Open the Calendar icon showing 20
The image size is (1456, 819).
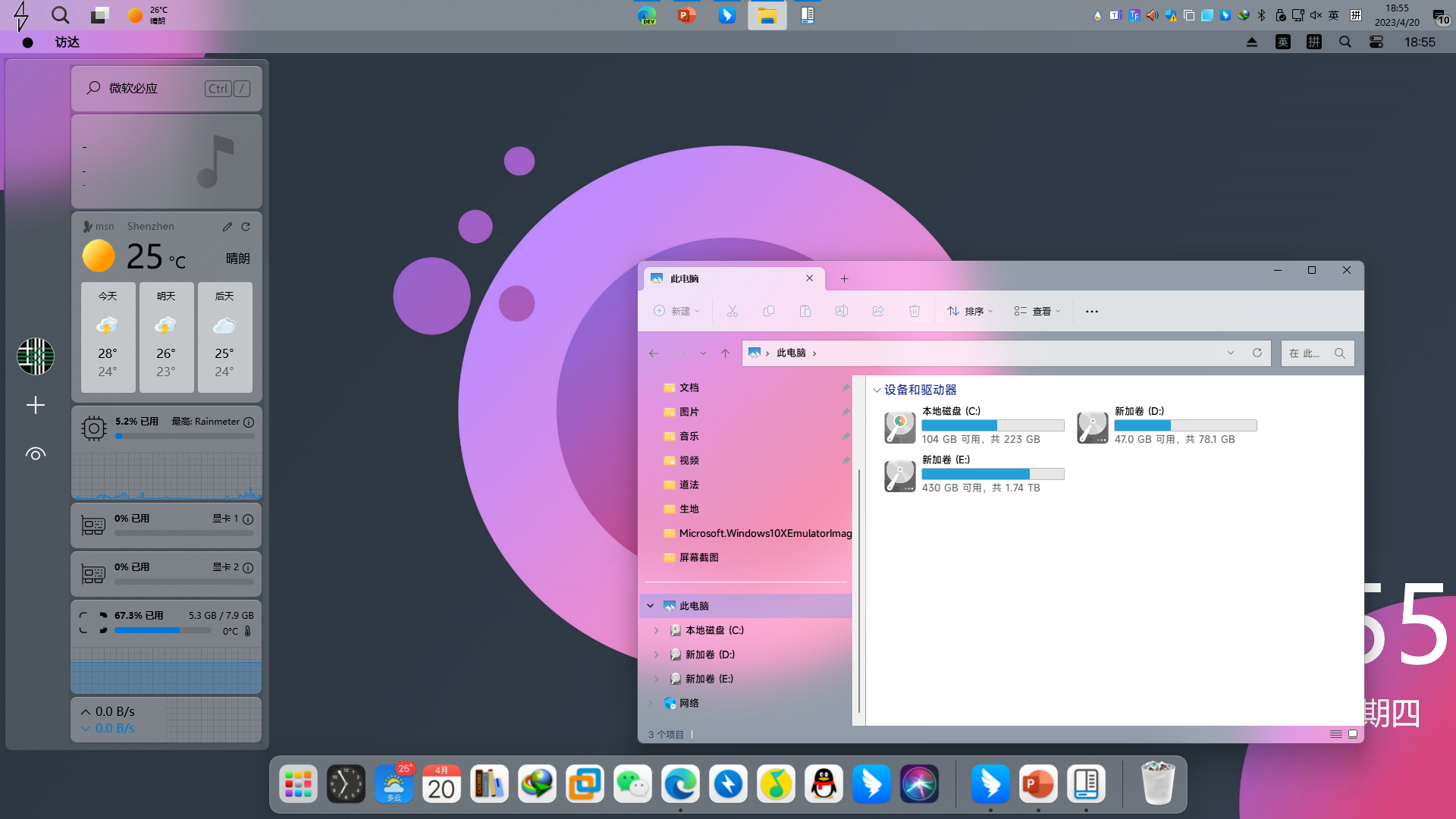441,784
